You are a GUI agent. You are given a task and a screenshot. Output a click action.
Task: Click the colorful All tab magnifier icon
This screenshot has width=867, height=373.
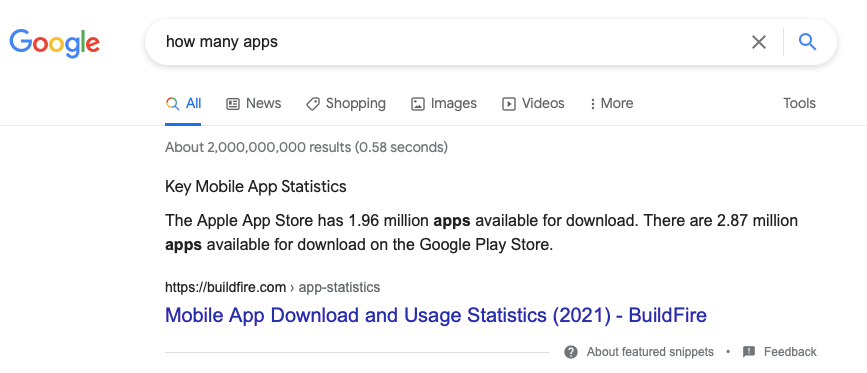173,104
